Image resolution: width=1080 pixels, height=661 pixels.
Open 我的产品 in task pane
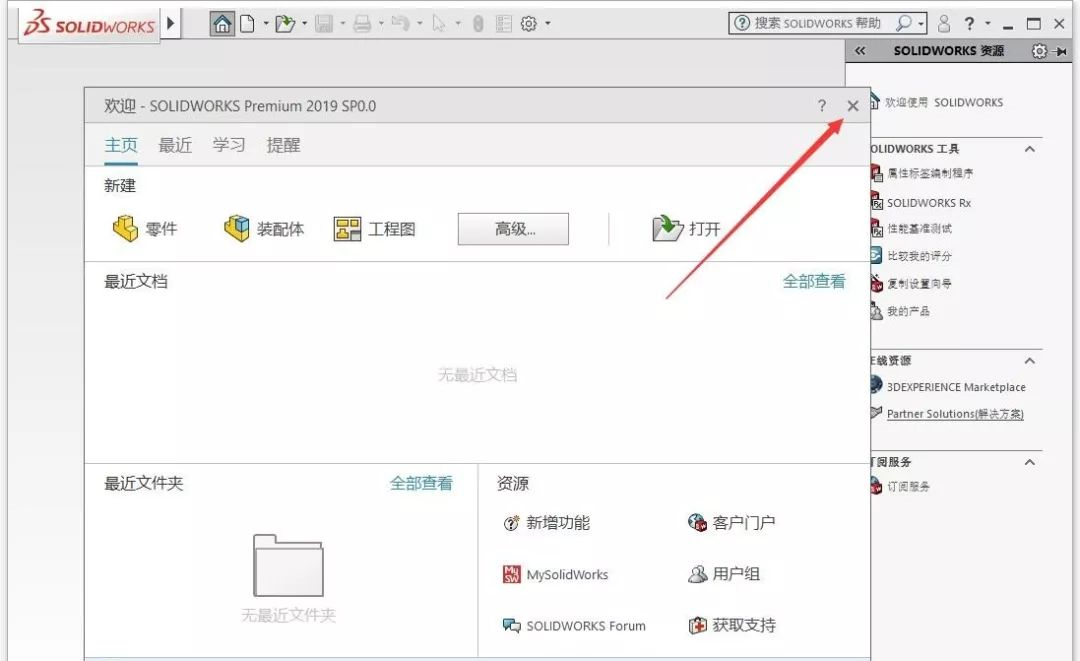908,311
